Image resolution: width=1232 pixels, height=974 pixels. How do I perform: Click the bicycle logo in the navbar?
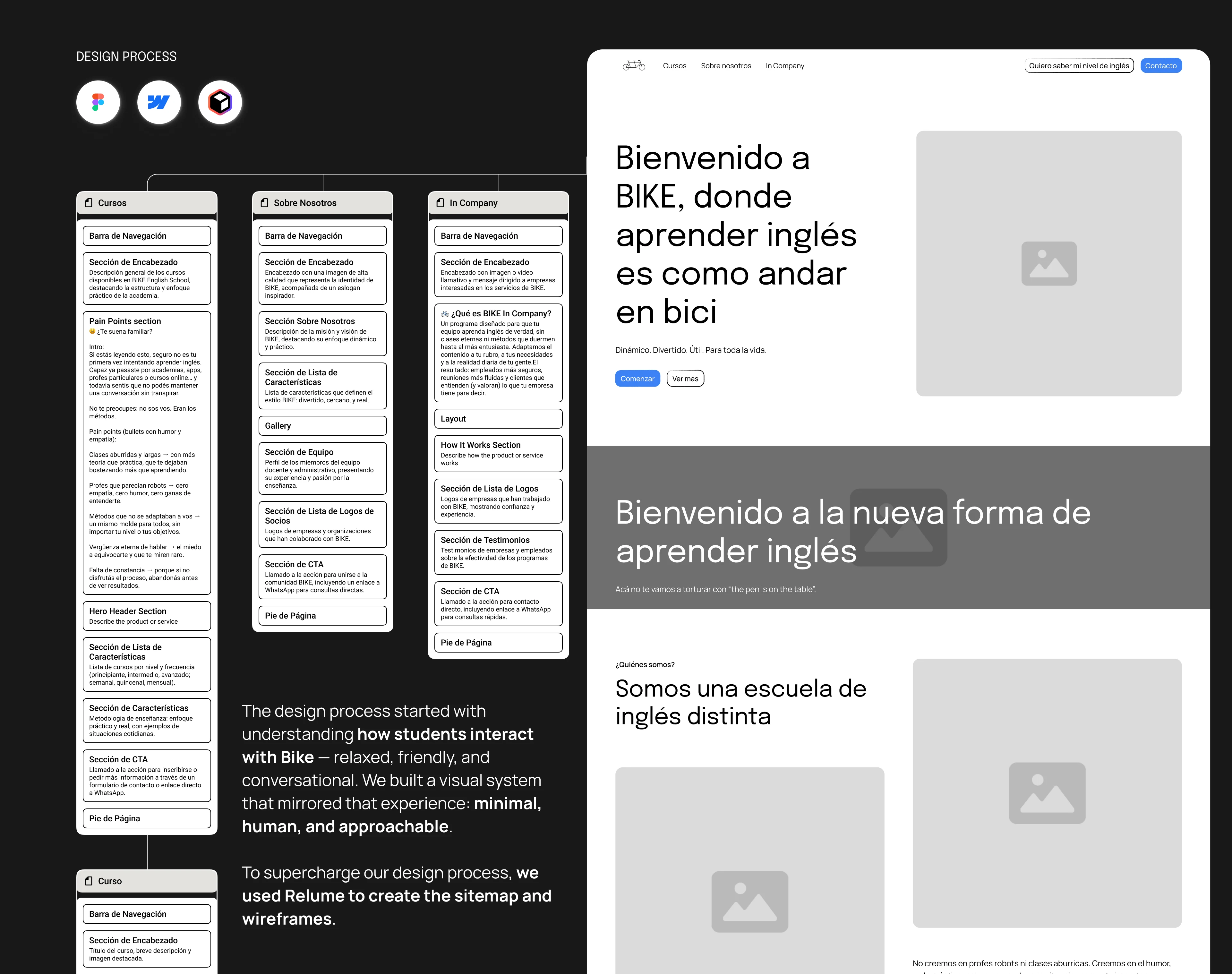pos(634,65)
